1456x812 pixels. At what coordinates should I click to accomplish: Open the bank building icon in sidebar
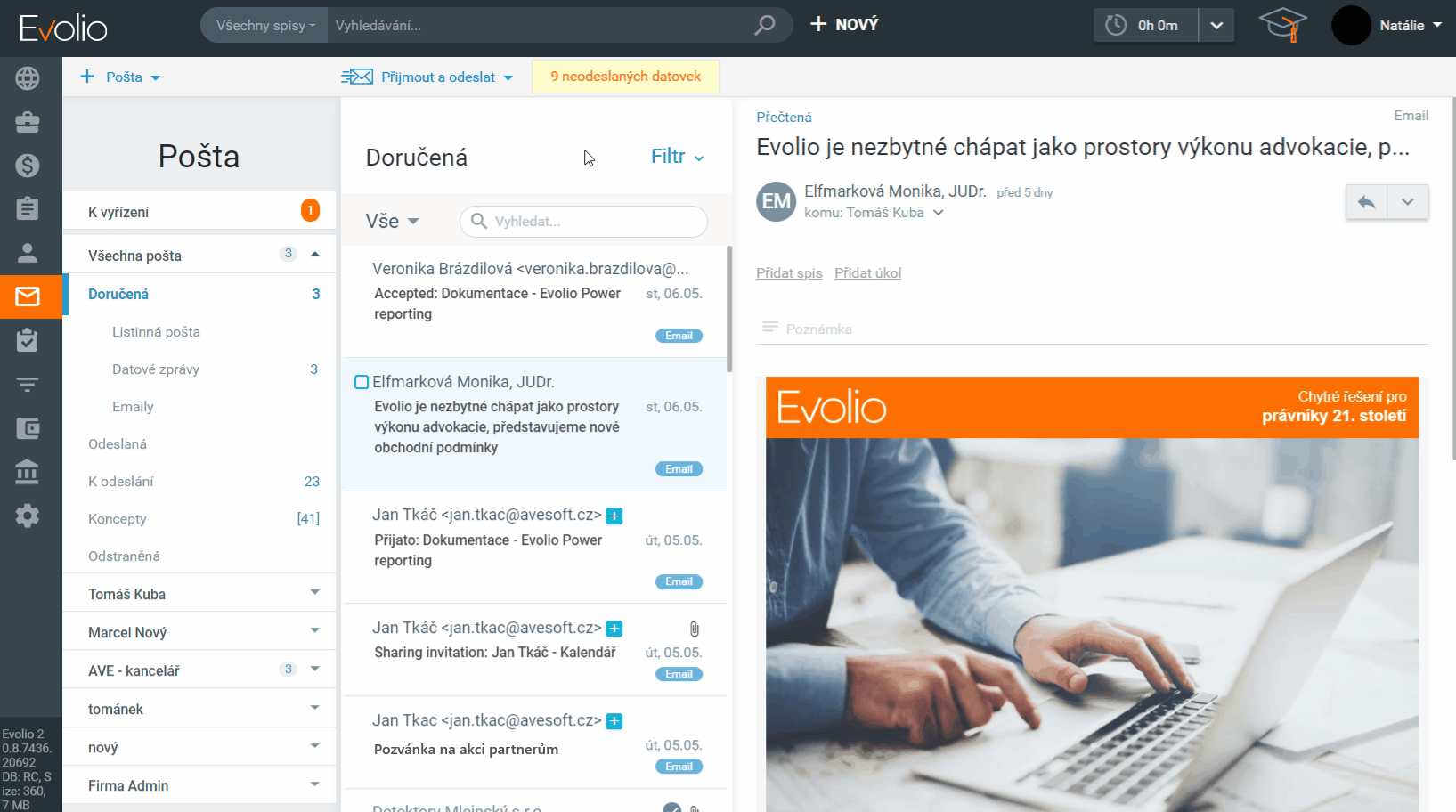[28, 471]
